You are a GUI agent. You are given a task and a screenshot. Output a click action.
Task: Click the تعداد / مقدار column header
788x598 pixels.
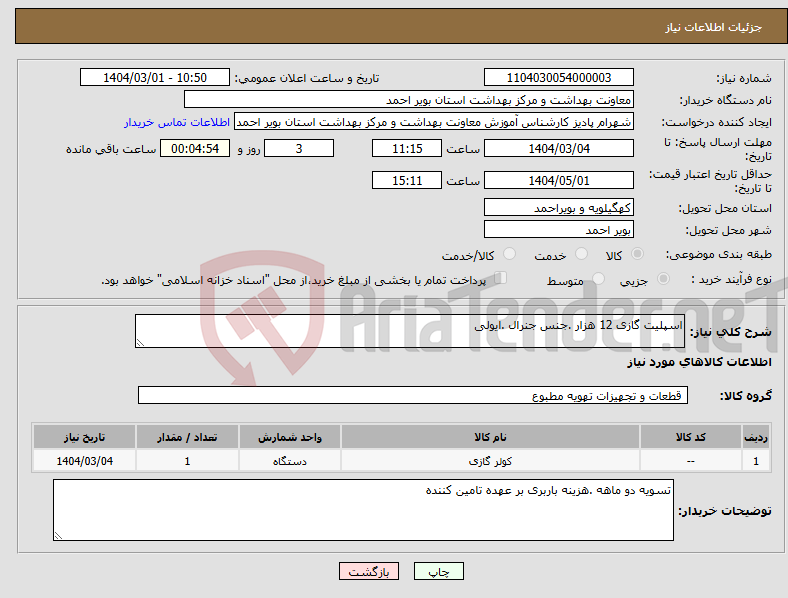pos(187,437)
